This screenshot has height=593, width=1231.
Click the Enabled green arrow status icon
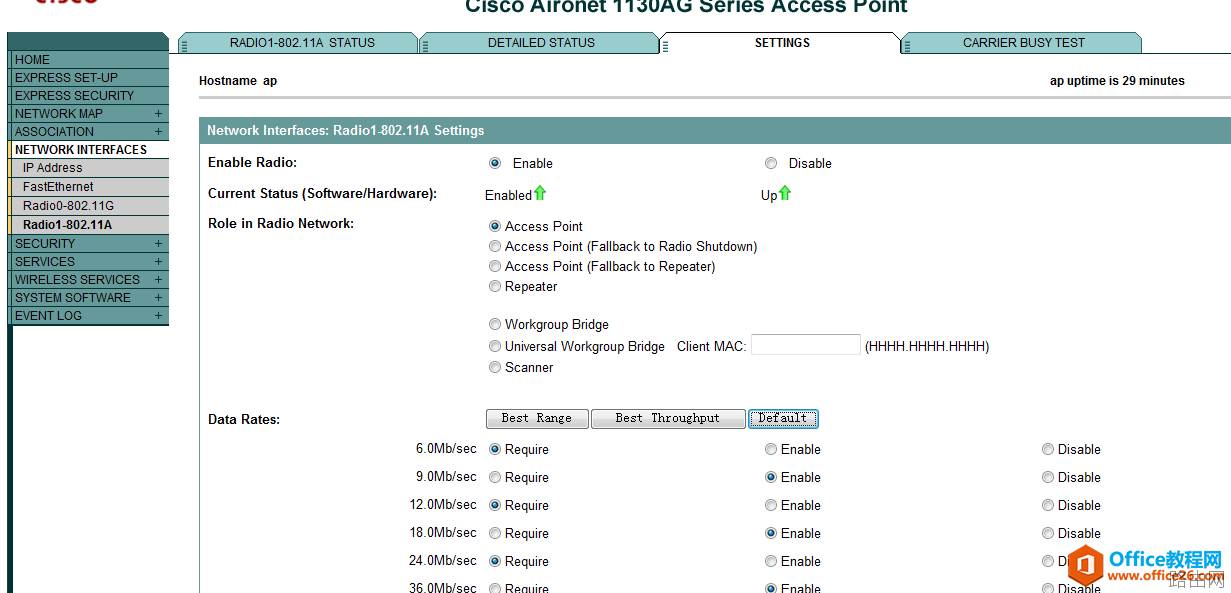pyautogui.click(x=540, y=193)
